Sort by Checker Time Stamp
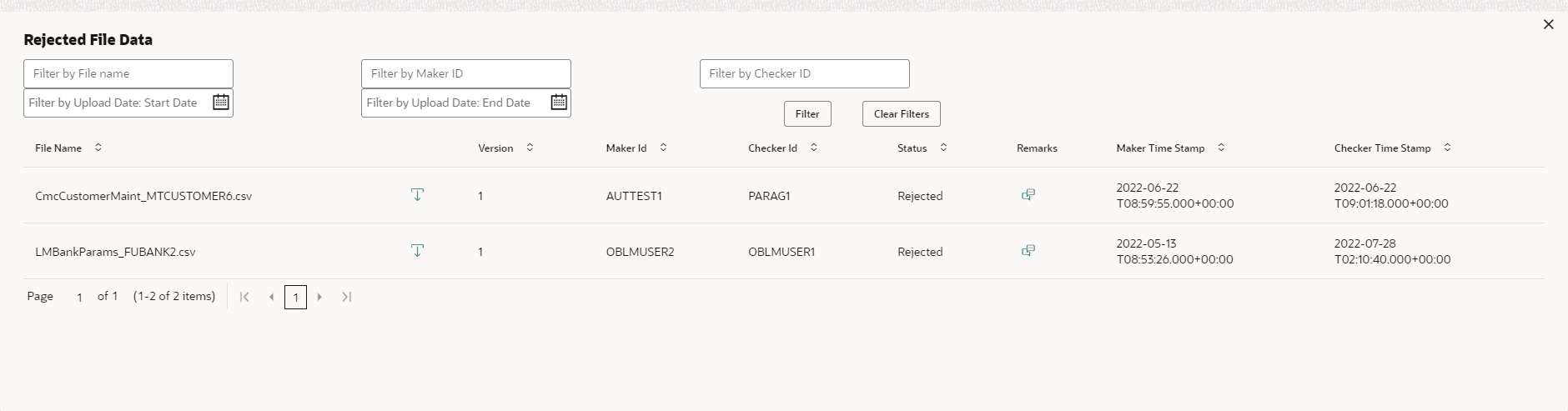The width and height of the screenshot is (1568, 411). (x=1447, y=148)
